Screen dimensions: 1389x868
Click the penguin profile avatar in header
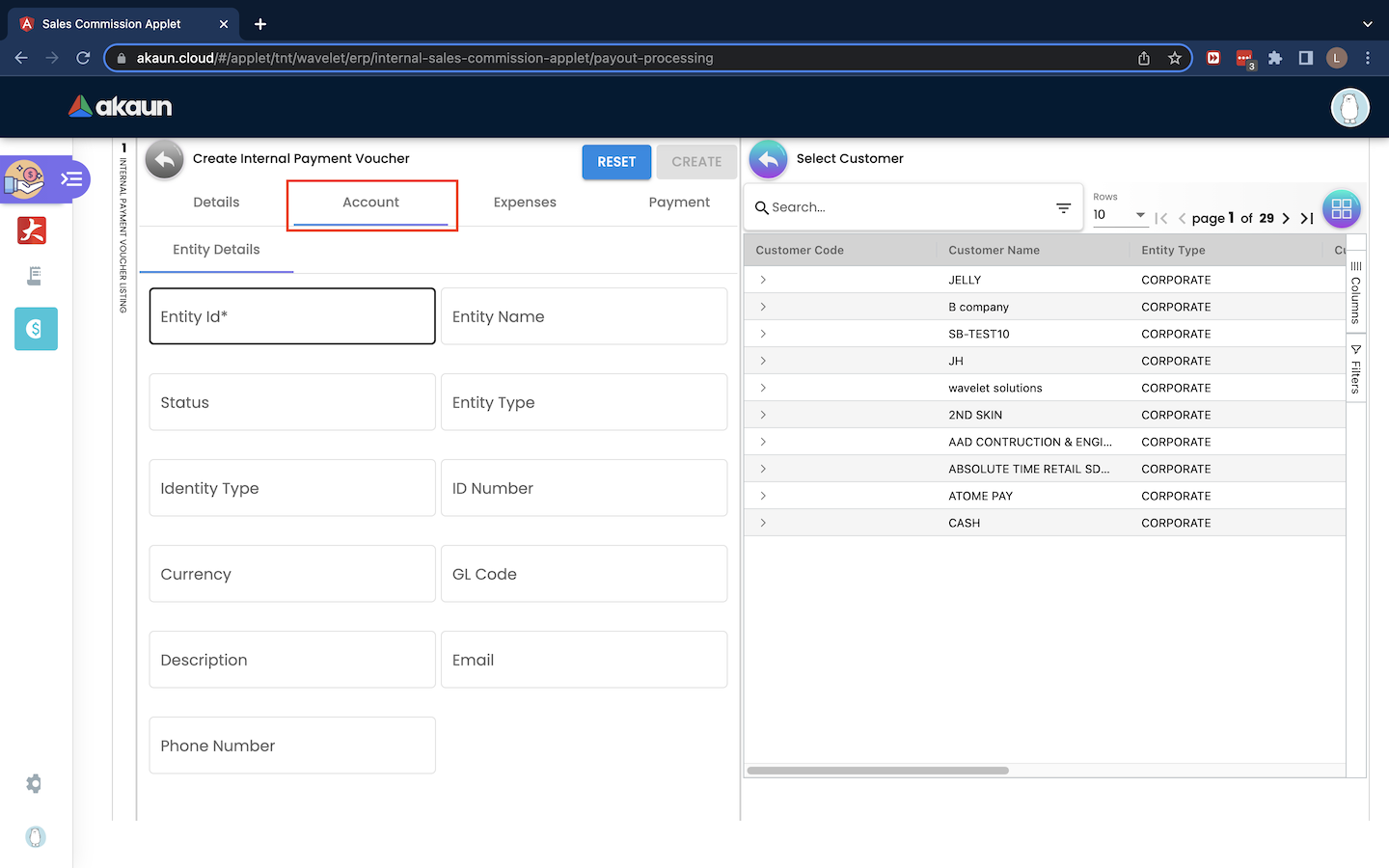tap(1349, 107)
